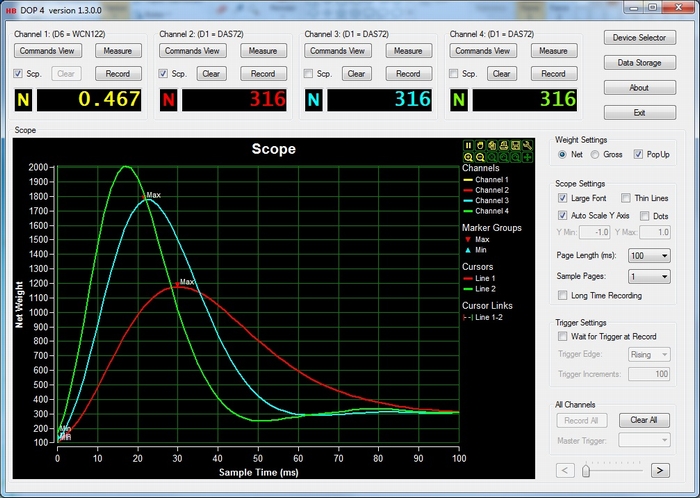Clear Channel 4 data
The image size is (700, 498).
coord(501,74)
